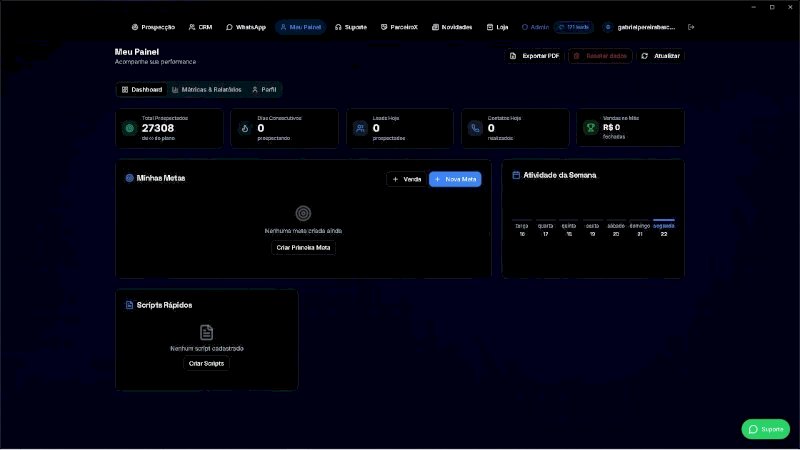Click the flame icon in Dias Consecutivos card

[245, 128]
